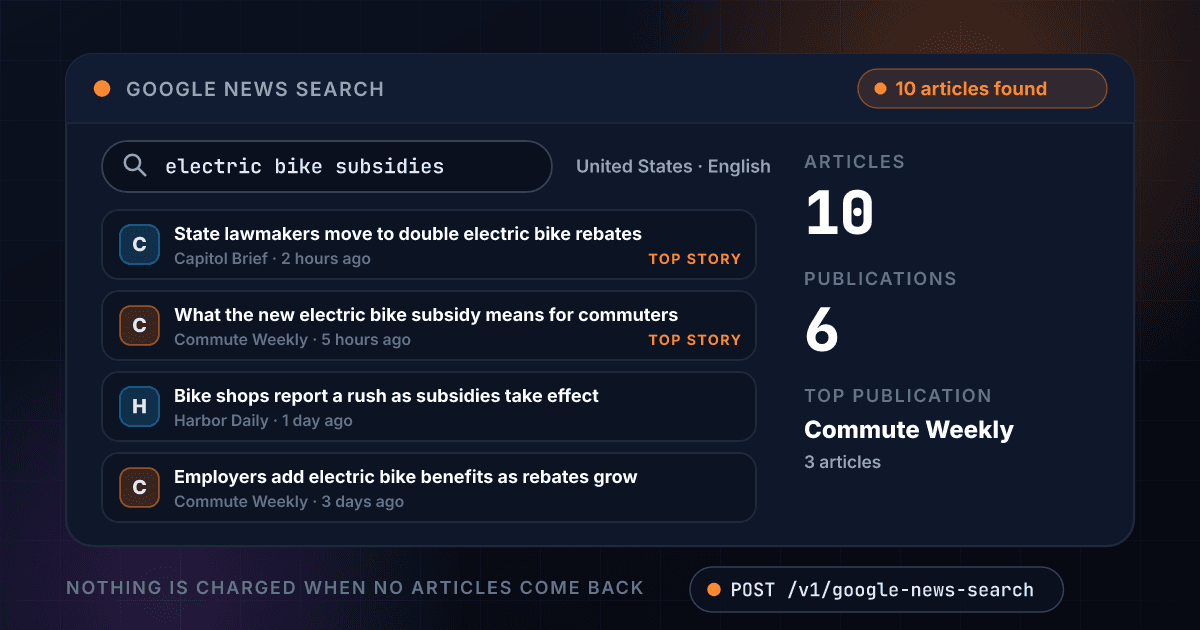Click the Commute Weekly avatar beside employers article
1200x630 pixels.
[x=139, y=488]
